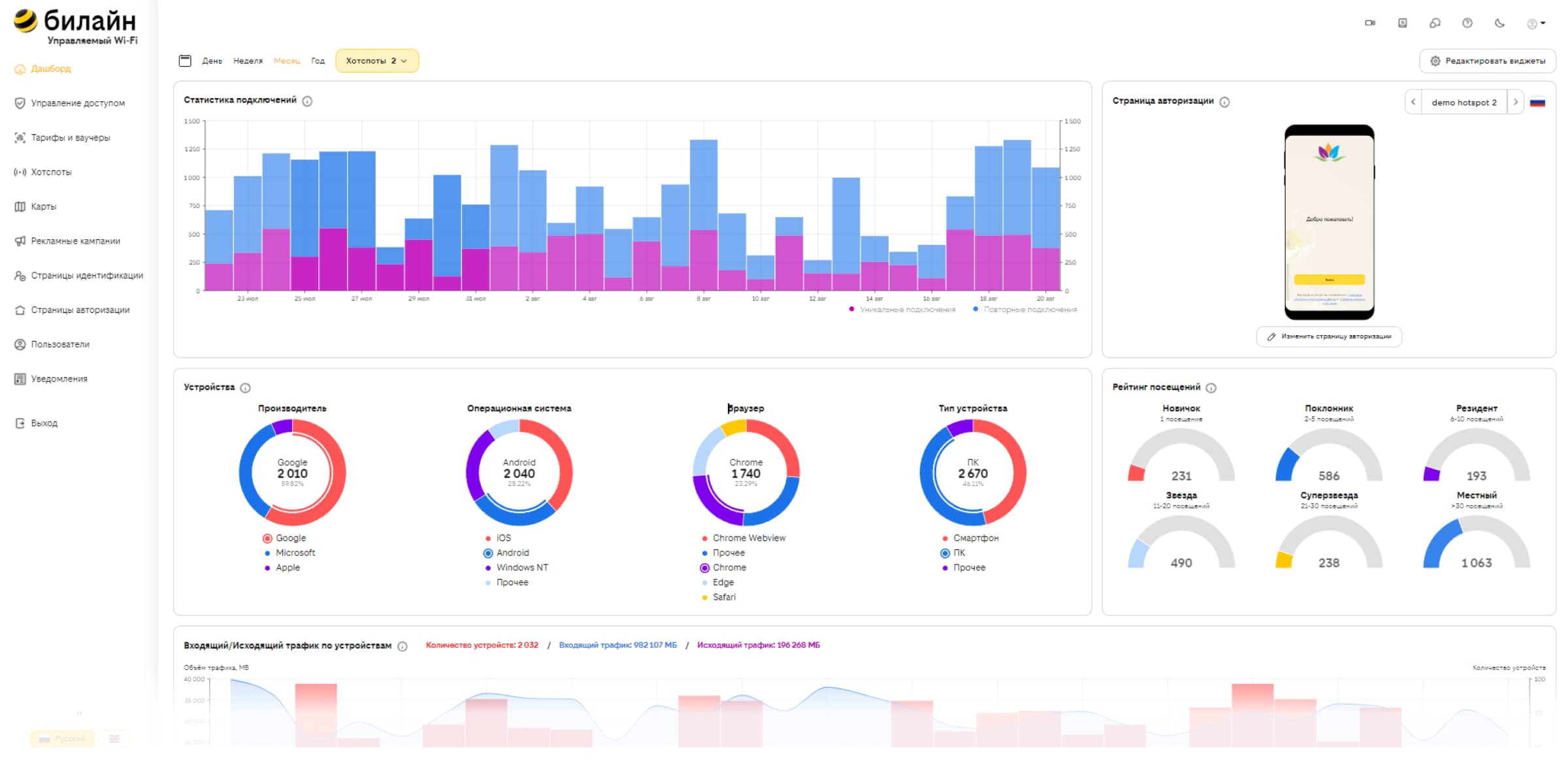Show info for Рейтинг посещений widget
Image resolution: width=1568 pixels, height=784 pixels.
coord(1211,387)
